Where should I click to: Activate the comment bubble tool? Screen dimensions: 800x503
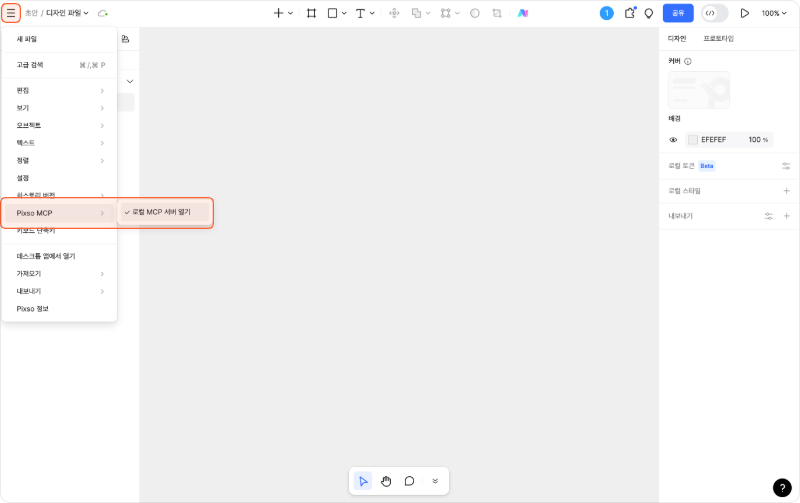point(410,481)
